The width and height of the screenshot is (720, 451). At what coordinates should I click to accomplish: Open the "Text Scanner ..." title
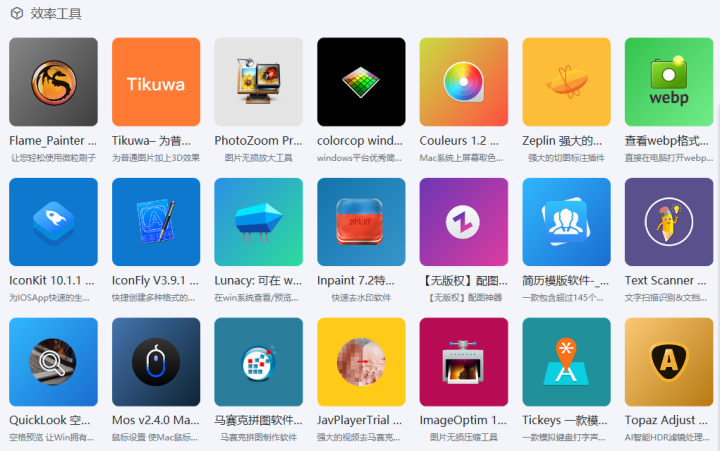tap(665, 281)
